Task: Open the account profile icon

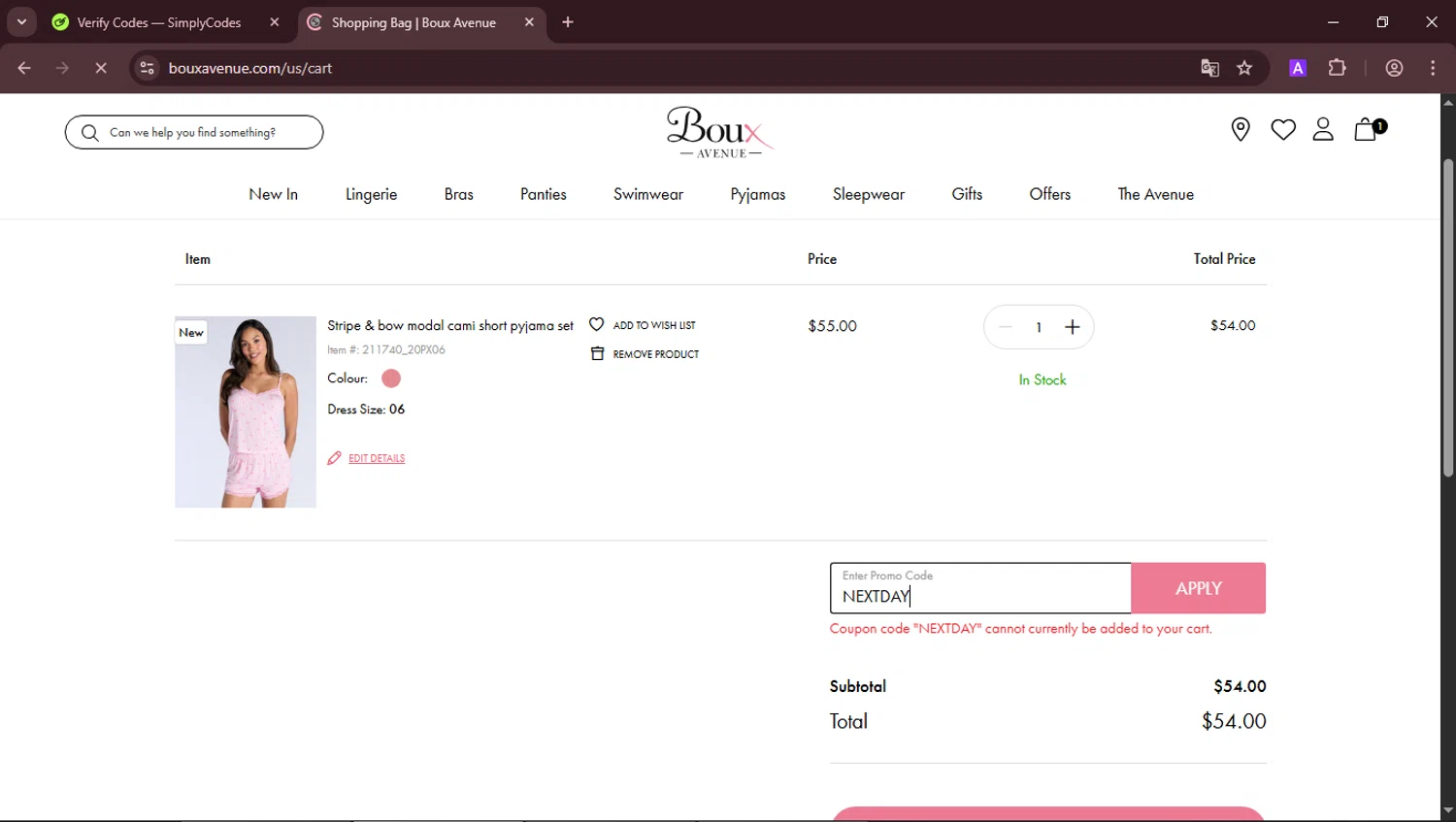Action: tap(1323, 129)
